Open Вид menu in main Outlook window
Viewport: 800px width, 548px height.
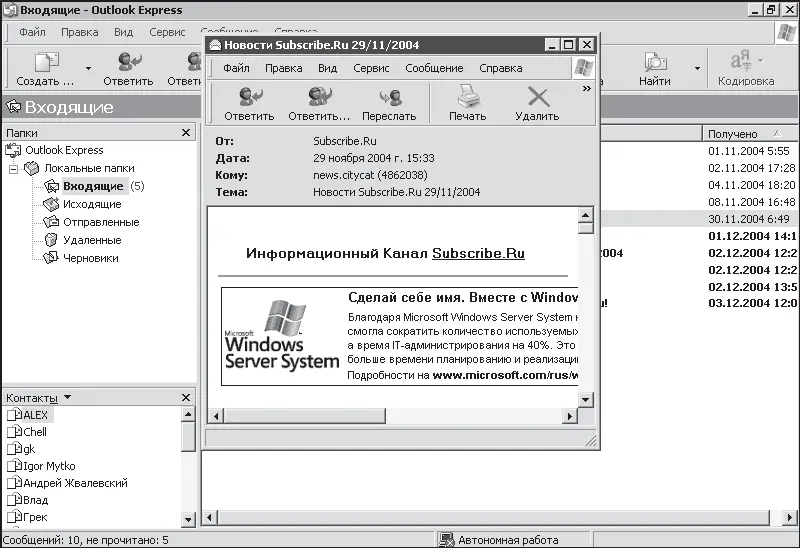click(x=123, y=32)
